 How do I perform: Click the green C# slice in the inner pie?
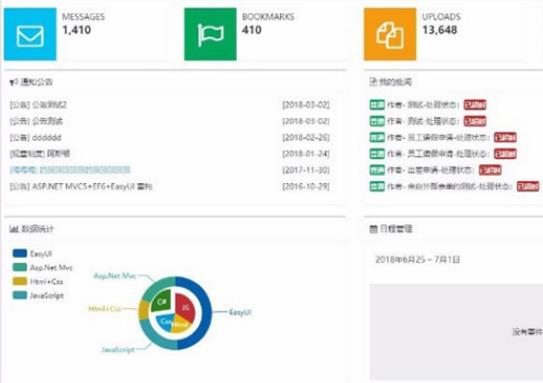162,301
